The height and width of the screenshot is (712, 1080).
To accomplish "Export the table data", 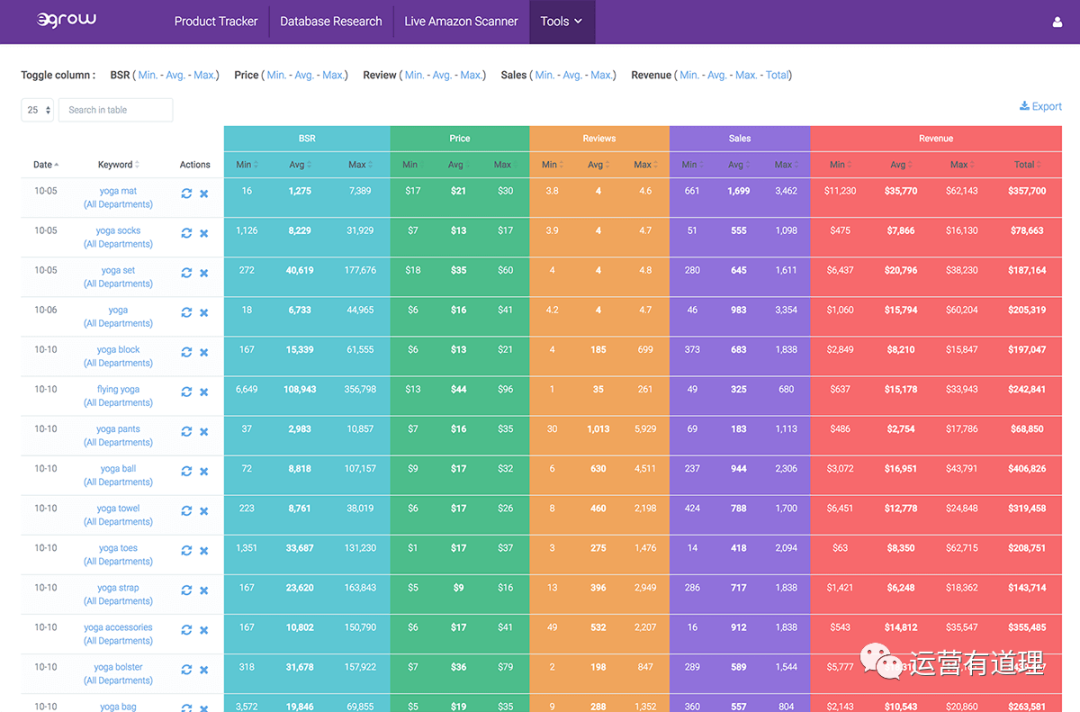I will coord(1040,106).
